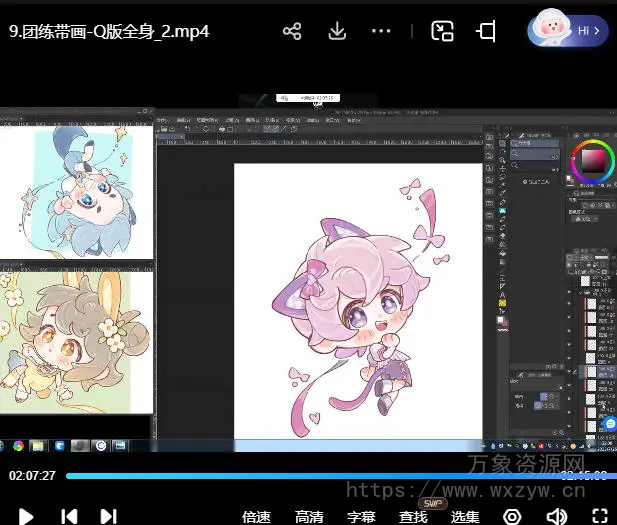
Task: Click the 查找 search button
Action: pos(413,516)
